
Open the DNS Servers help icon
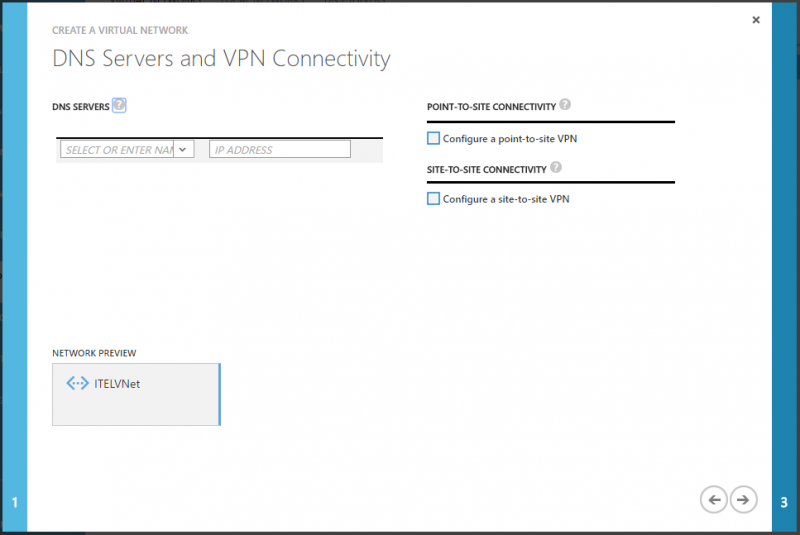tap(119, 105)
